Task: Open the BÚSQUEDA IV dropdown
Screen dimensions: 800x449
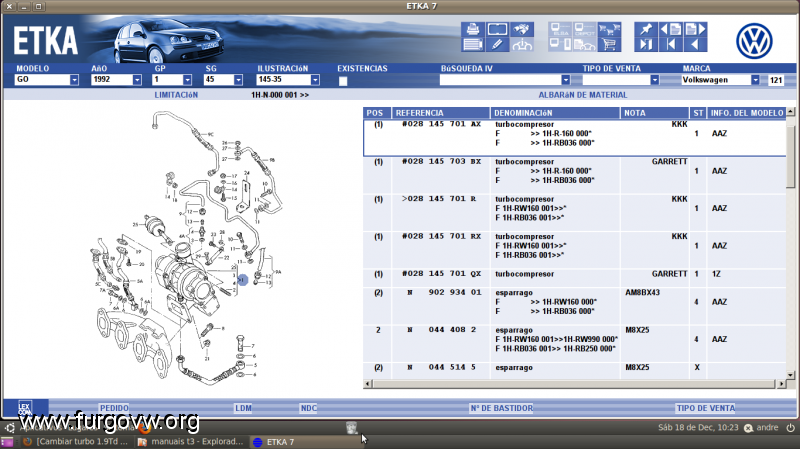Action: pyautogui.click(x=505, y=80)
